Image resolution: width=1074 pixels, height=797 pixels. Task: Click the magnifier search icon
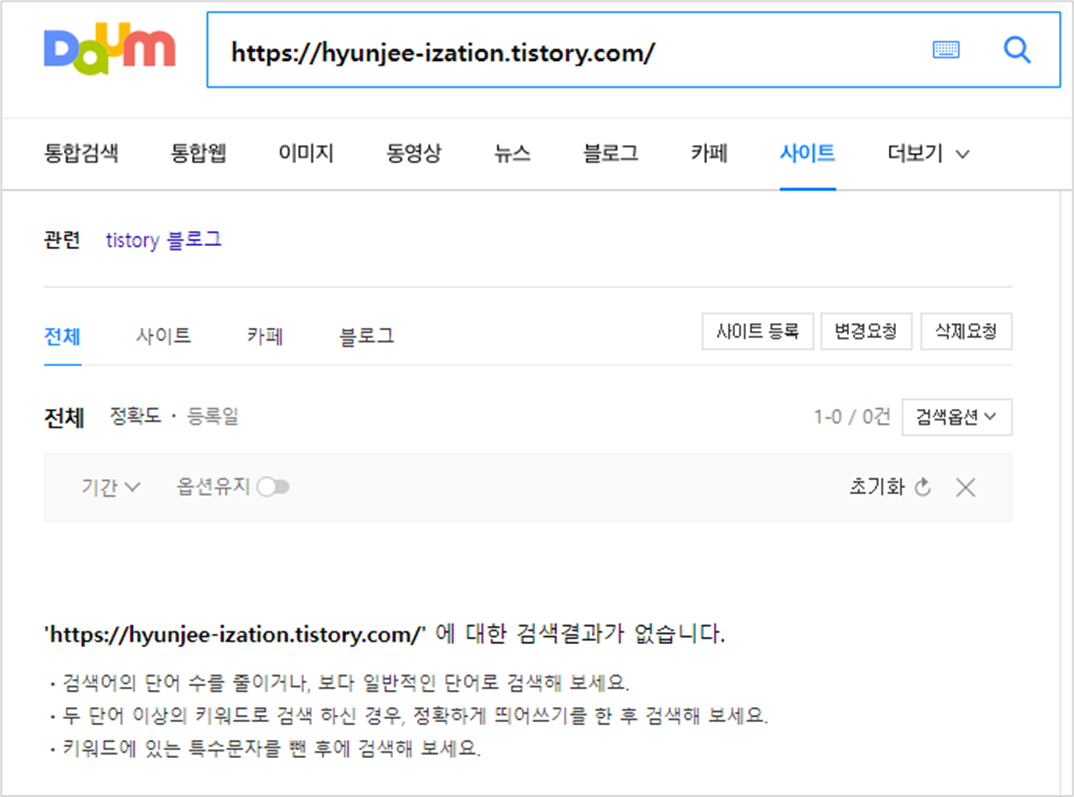click(x=1017, y=49)
